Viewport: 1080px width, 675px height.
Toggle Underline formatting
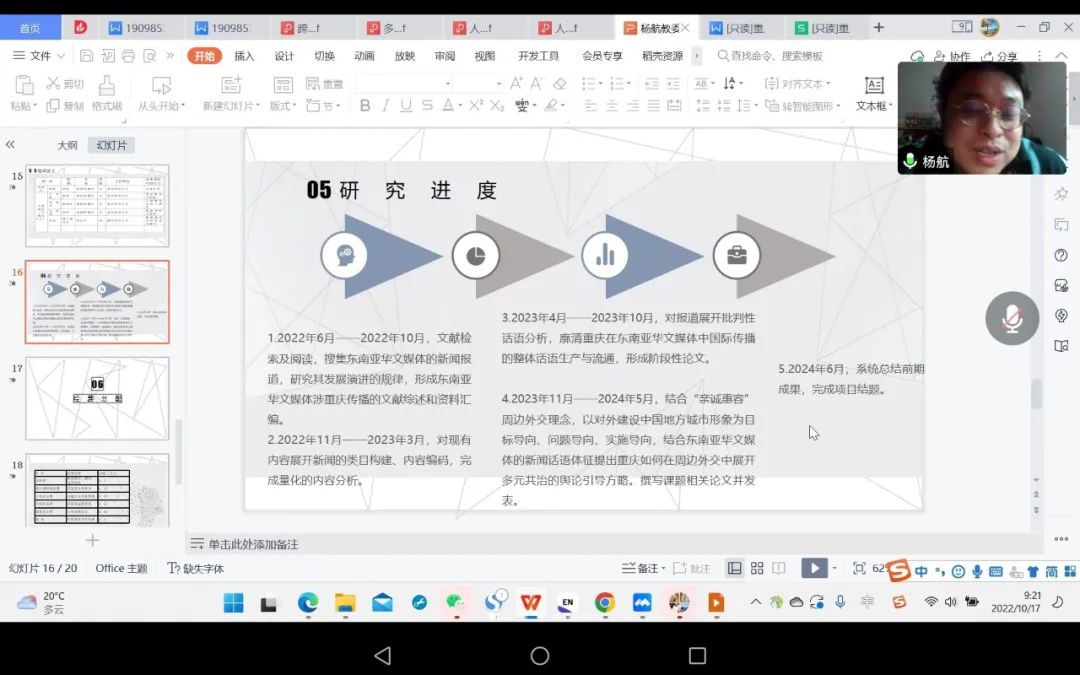point(406,105)
